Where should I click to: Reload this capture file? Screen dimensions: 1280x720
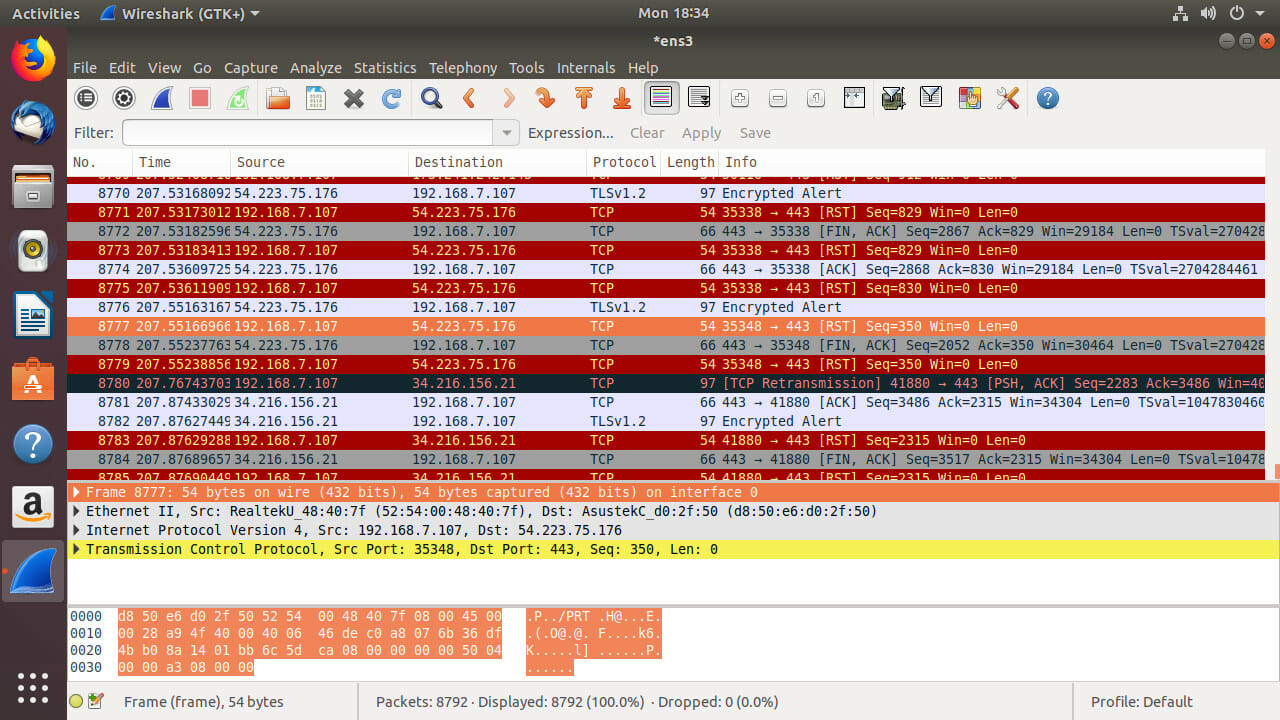(x=391, y=98)
